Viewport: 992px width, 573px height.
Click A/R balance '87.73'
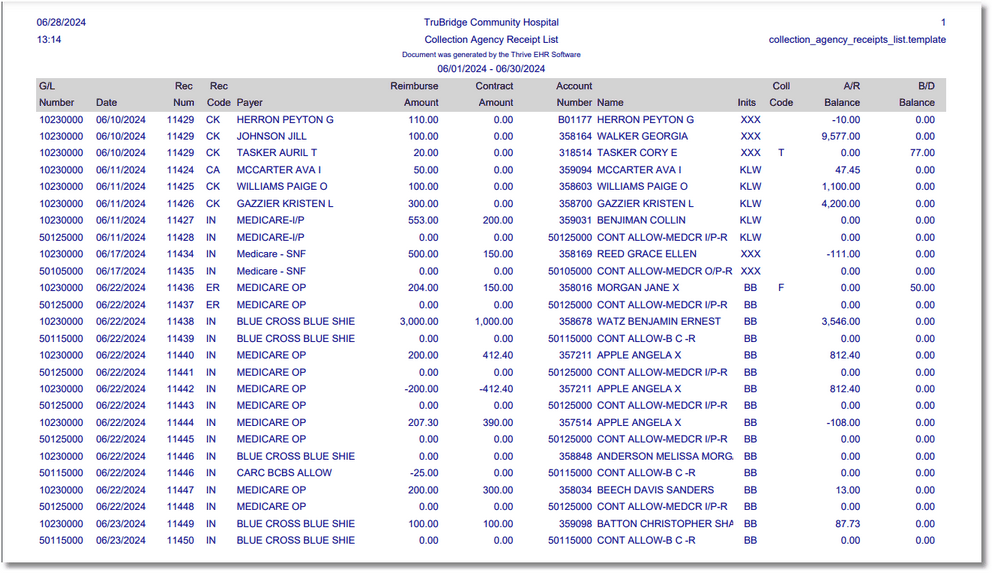(x=847, y=524)
